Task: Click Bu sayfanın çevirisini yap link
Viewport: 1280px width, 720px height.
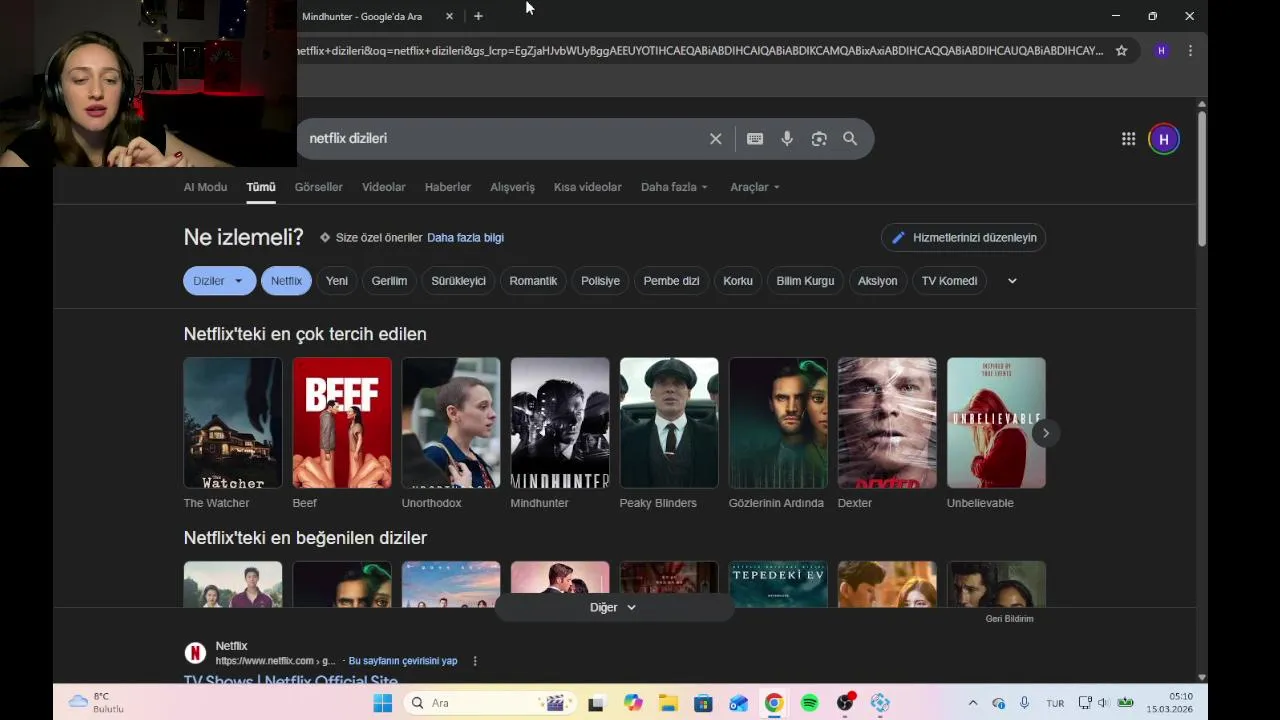Action: [403, 661]
